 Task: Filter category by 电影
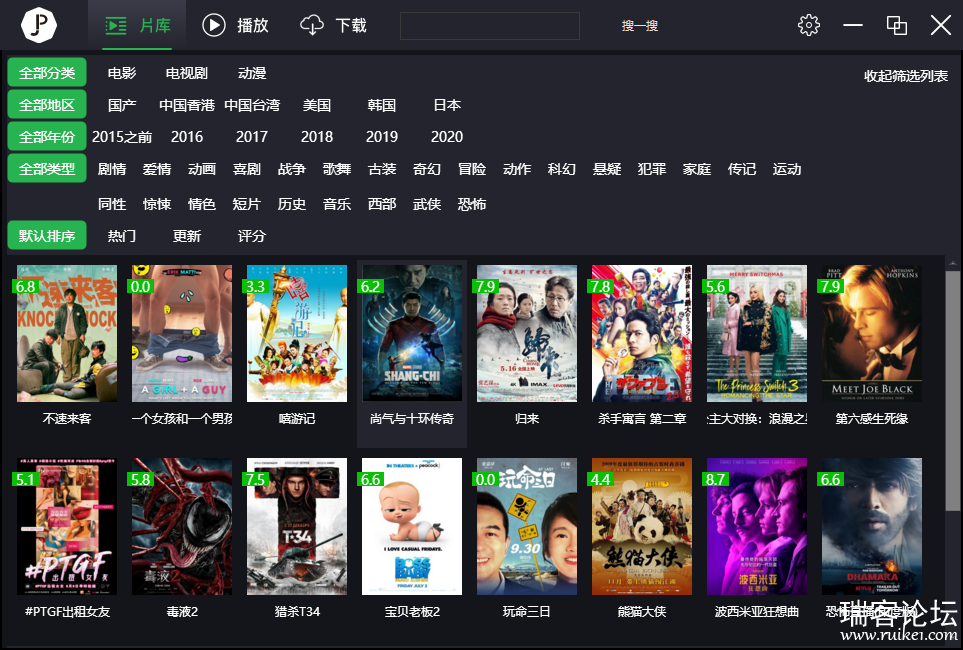coord(122,73)
